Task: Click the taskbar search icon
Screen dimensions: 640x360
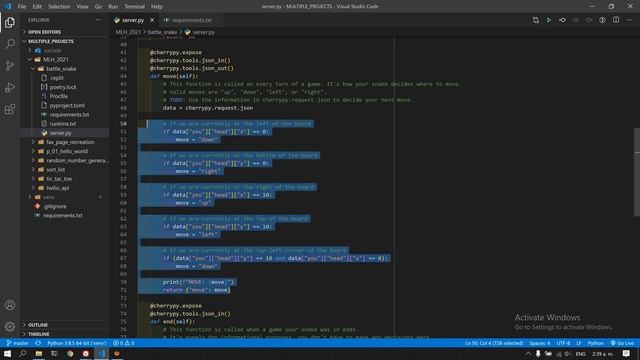Action: pyautogui.click(x=23, y=354)
